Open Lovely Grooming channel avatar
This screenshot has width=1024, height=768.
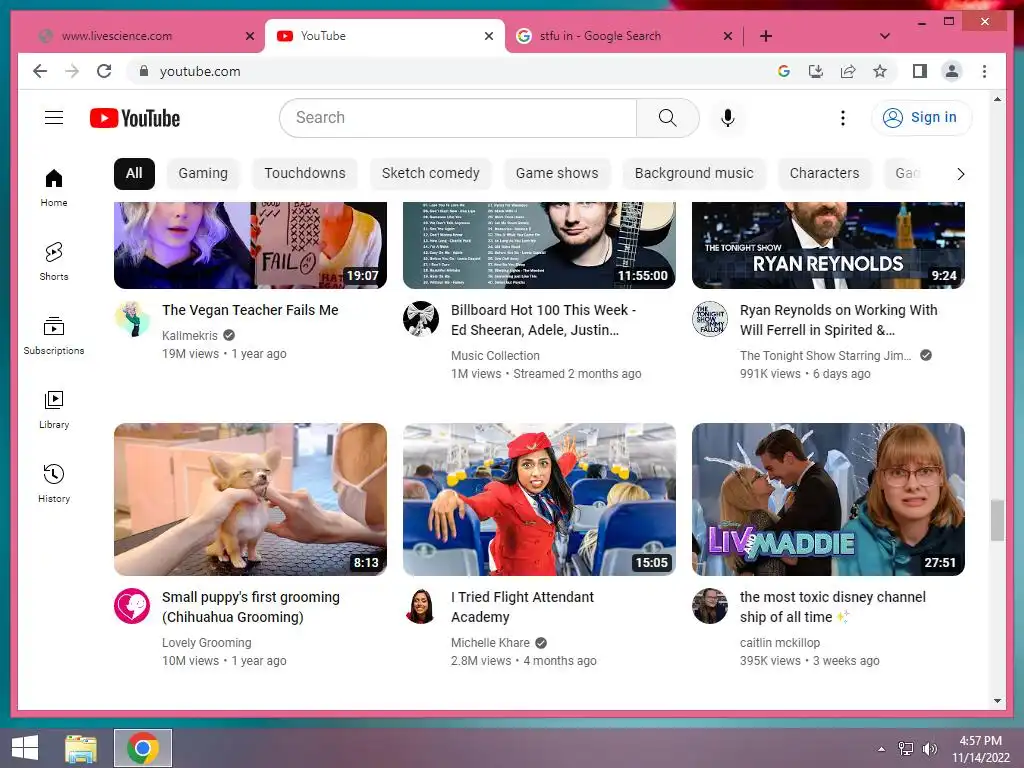point(133,606)
